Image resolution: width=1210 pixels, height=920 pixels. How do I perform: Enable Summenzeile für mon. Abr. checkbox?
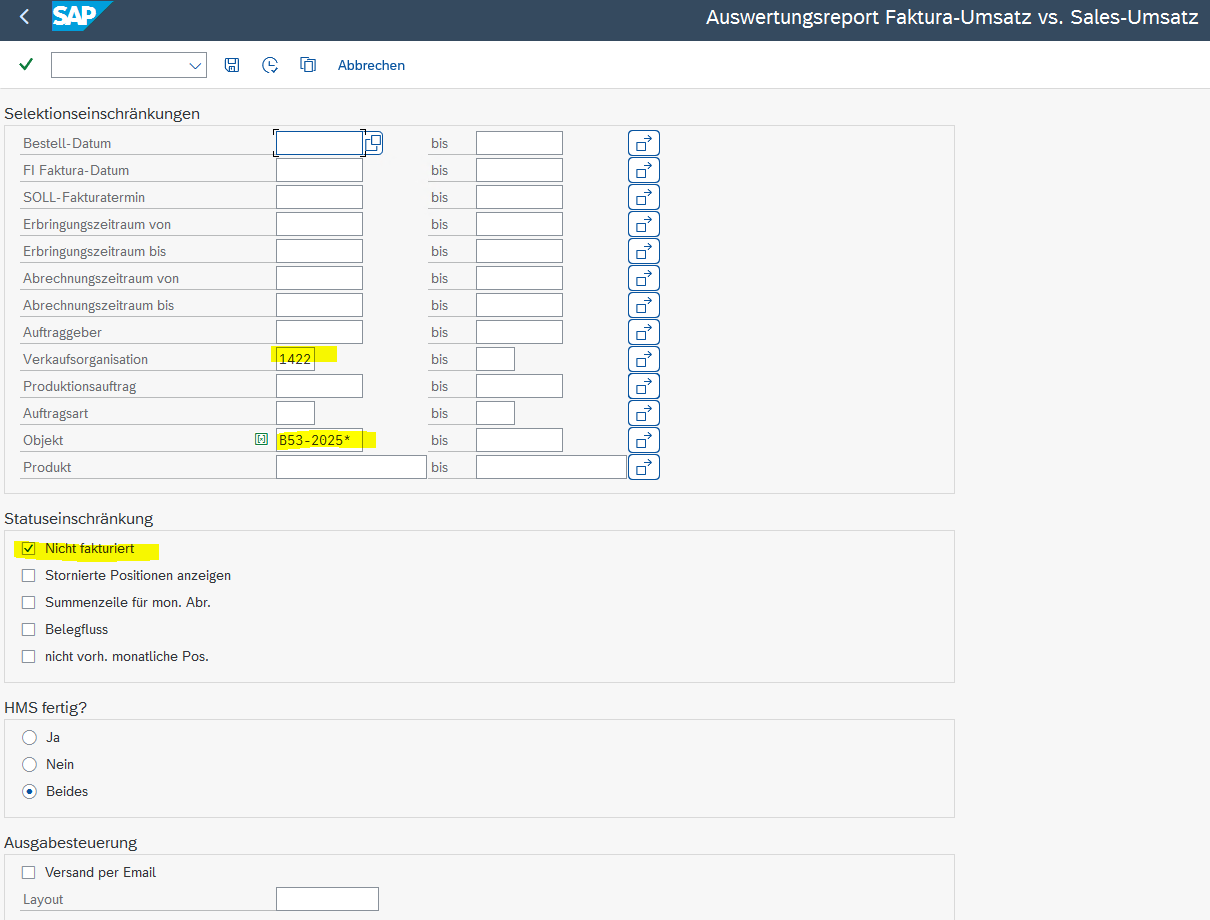[x=28, y=602]
